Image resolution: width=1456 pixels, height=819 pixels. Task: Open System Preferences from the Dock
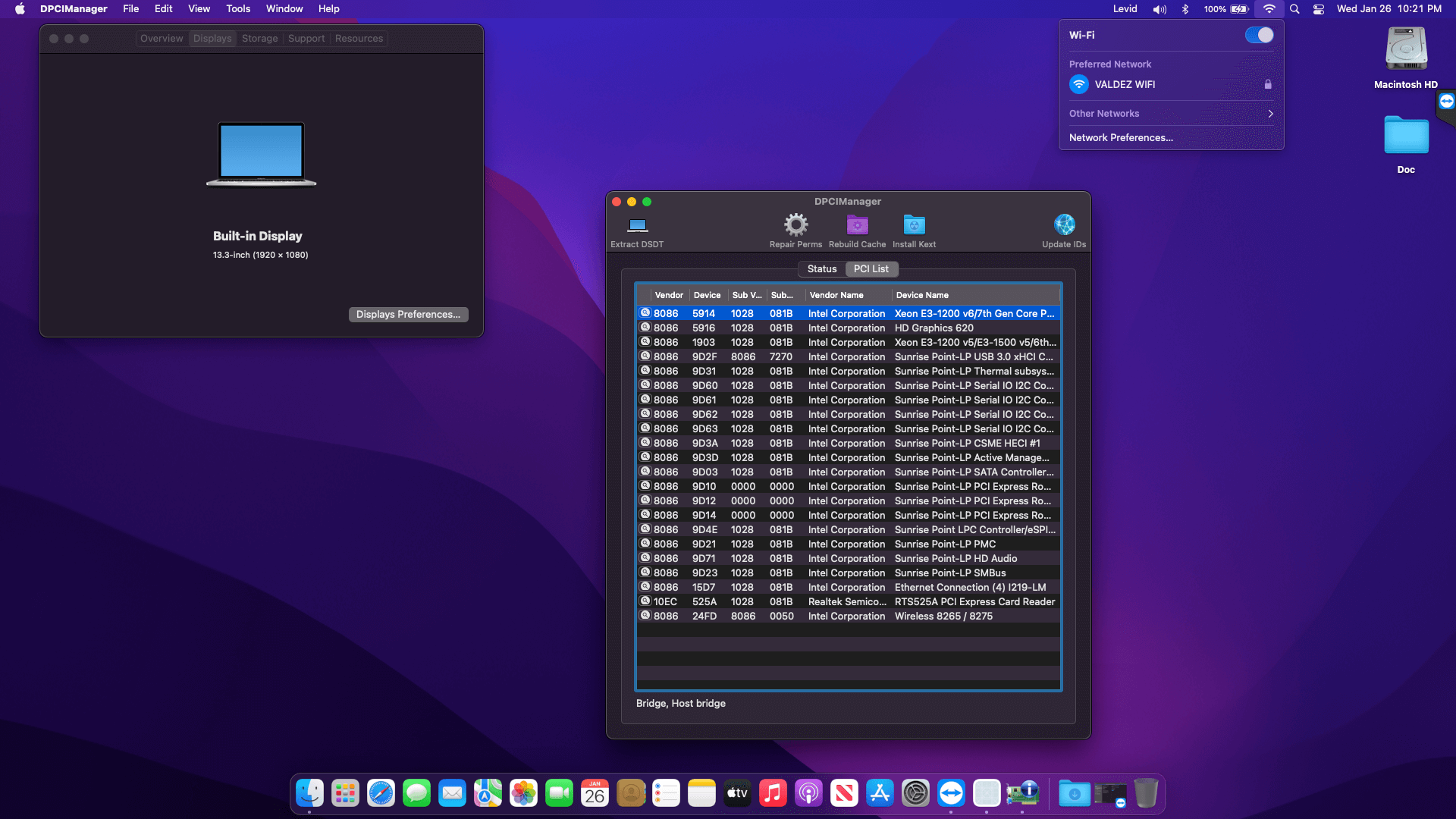[x=915, y=793]
